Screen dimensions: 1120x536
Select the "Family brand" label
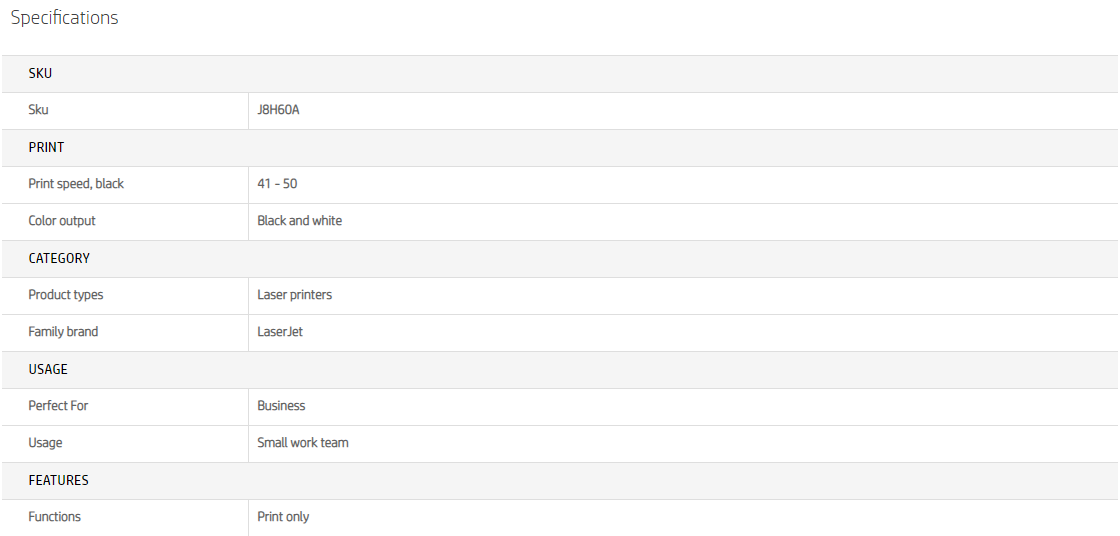pos(63,332)
